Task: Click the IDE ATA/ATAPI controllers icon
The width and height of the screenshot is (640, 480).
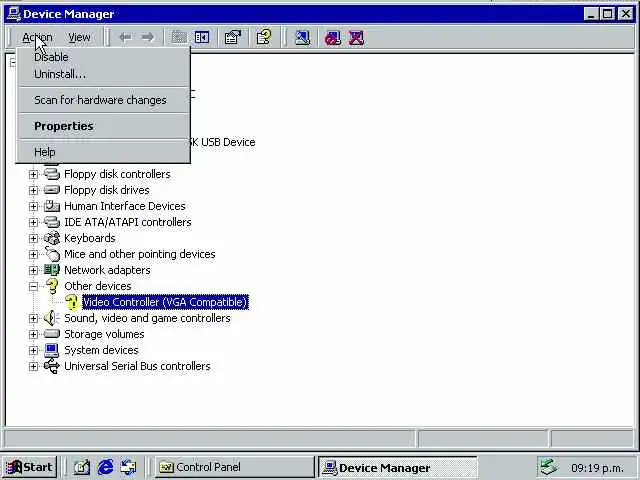Action: click(x=52, y=222)
